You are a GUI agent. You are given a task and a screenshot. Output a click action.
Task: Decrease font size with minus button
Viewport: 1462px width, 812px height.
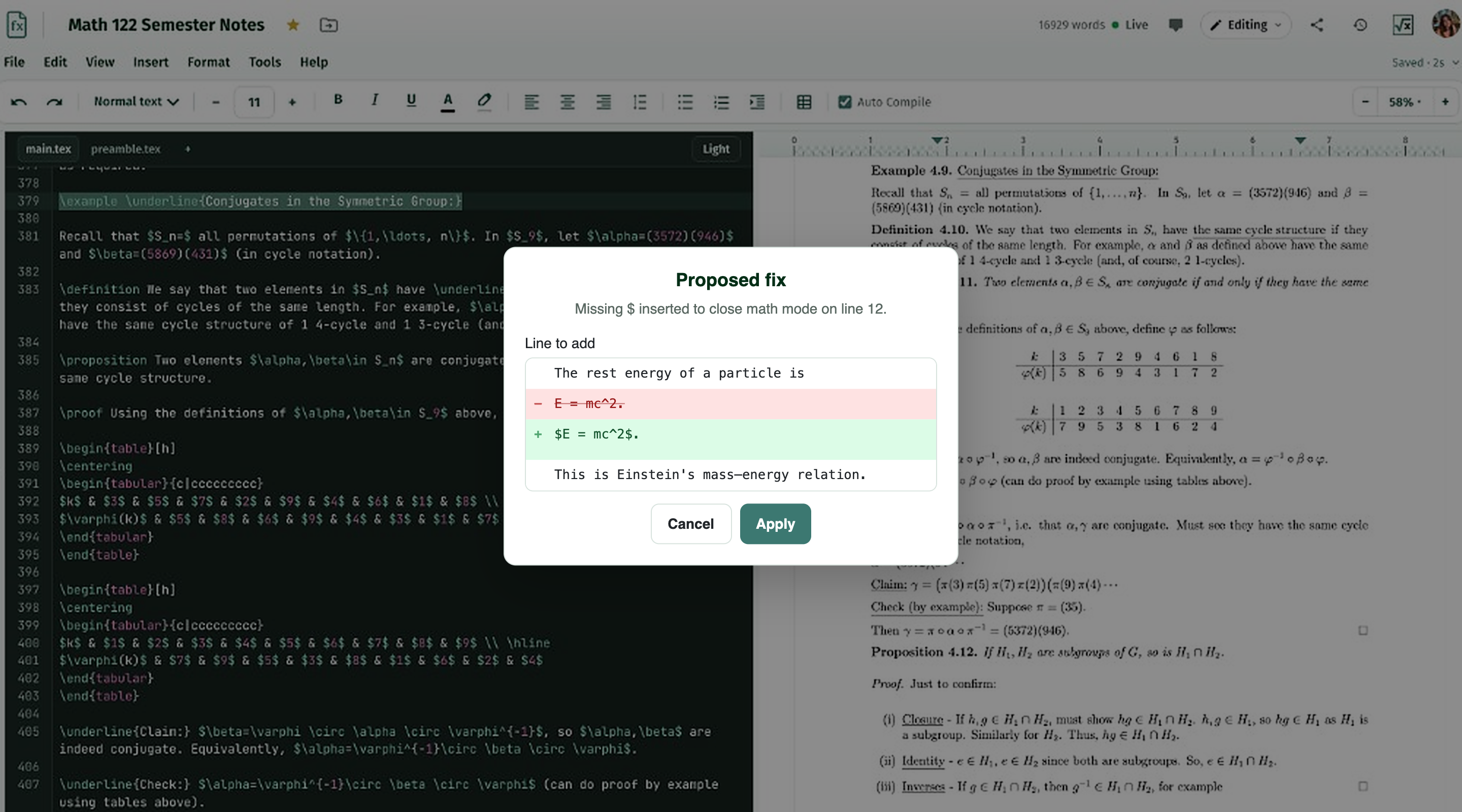[216, 102]
